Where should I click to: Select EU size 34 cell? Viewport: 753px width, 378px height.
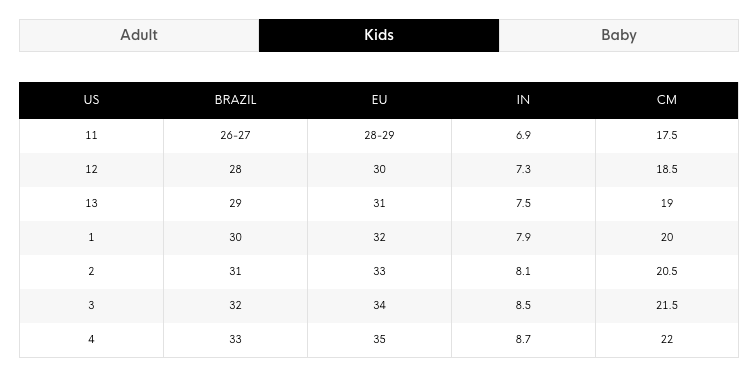(x=379, y=305)
